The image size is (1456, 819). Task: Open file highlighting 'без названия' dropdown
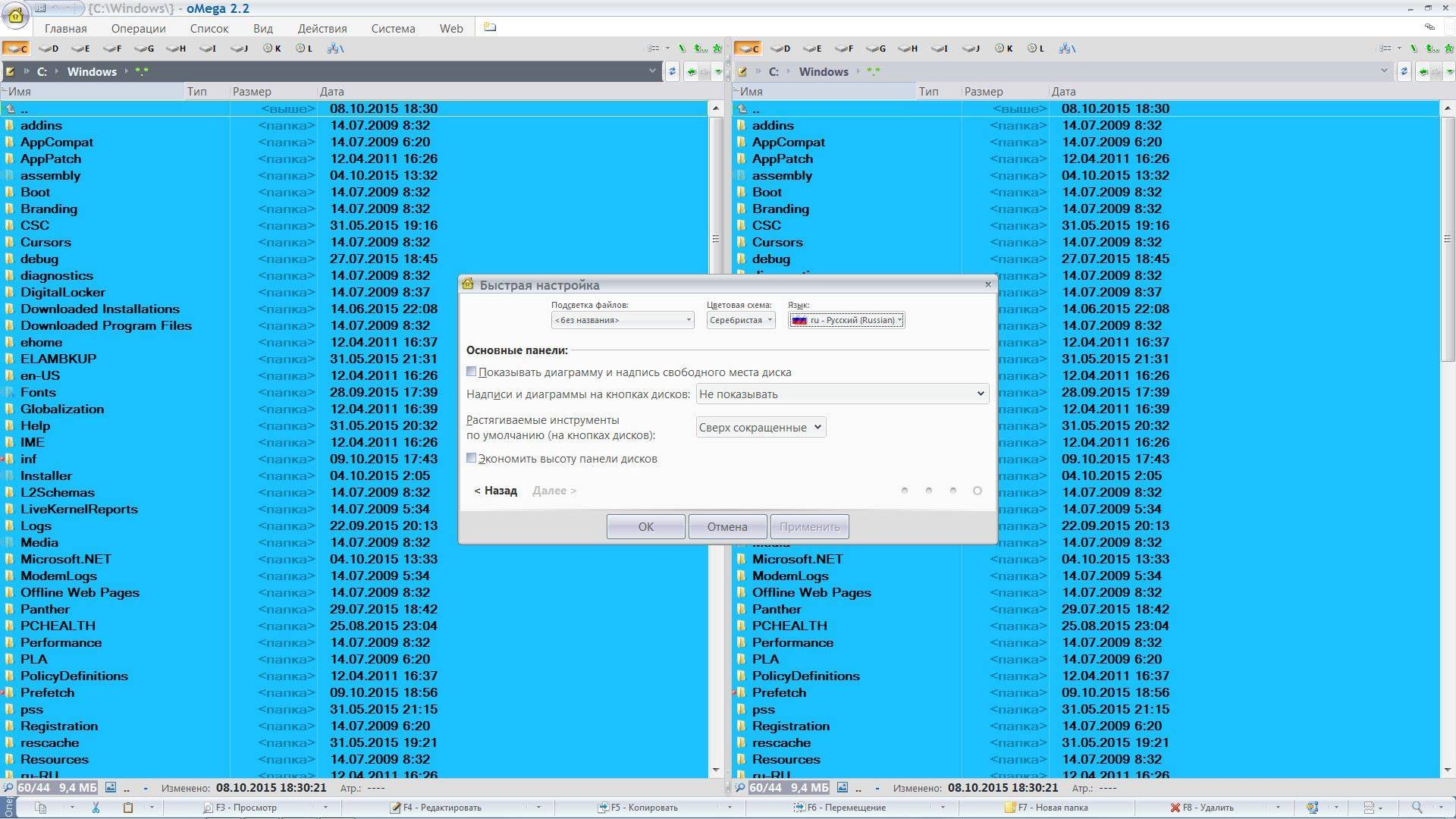point(623,320)
